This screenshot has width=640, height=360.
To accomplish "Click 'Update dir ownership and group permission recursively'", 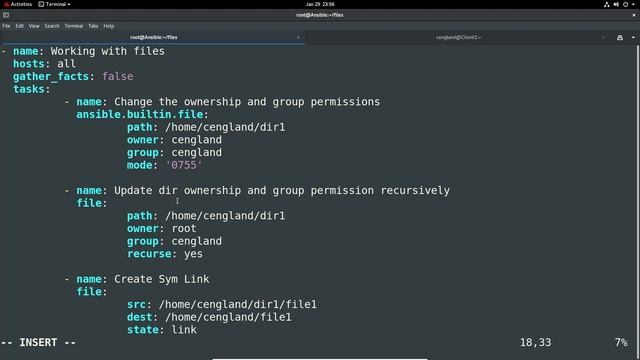I will [282, 190].
